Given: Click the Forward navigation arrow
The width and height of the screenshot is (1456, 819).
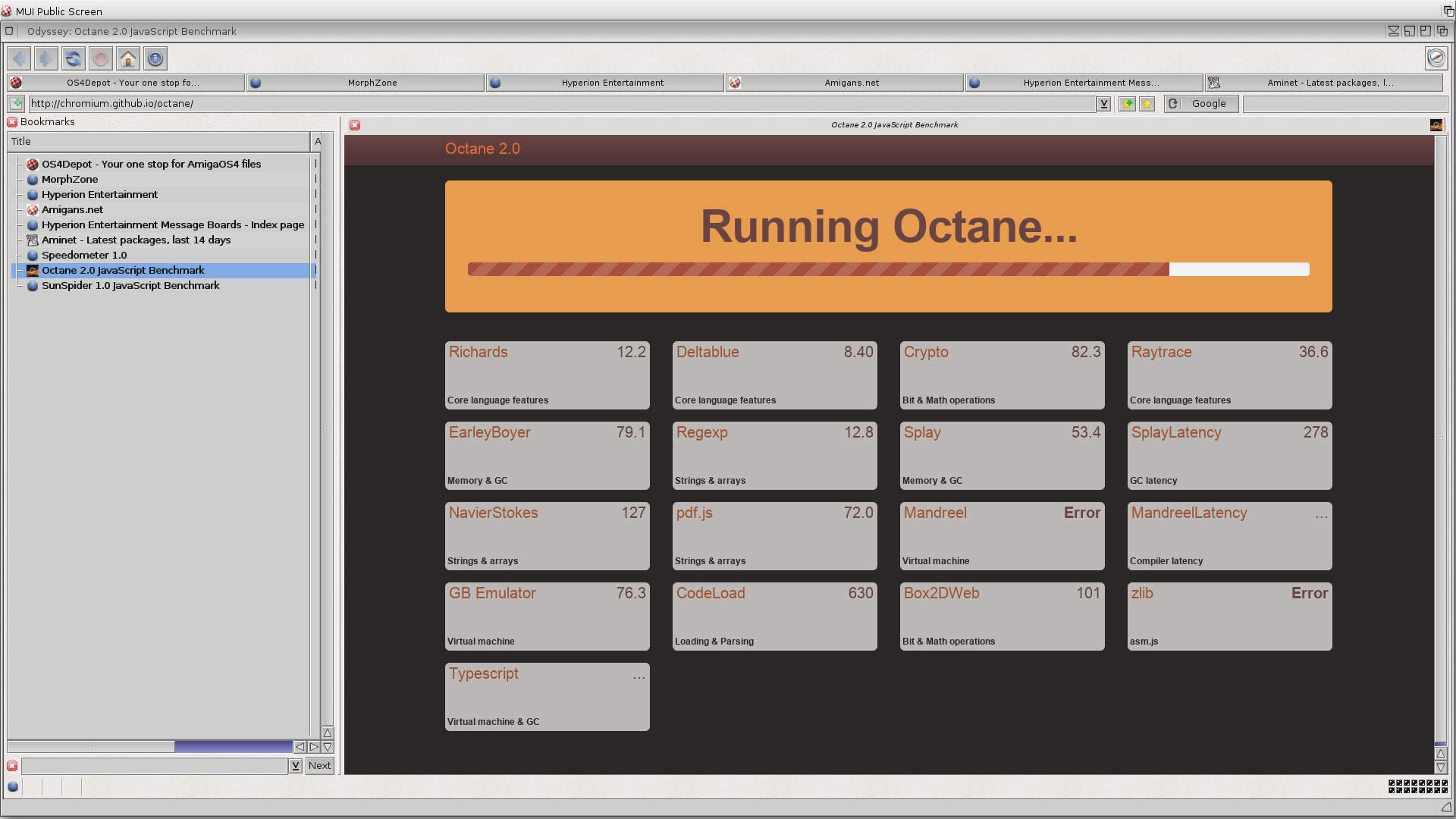Looking at the screenshot, I should pyautogui.click(x=46, y=58).
